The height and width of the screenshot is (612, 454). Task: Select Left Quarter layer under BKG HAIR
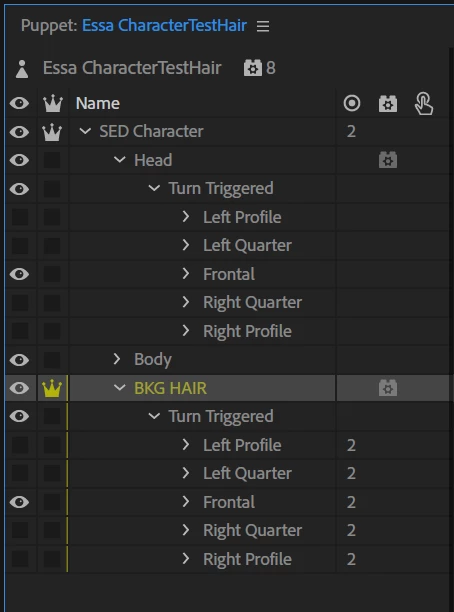(x=247, y=473)
